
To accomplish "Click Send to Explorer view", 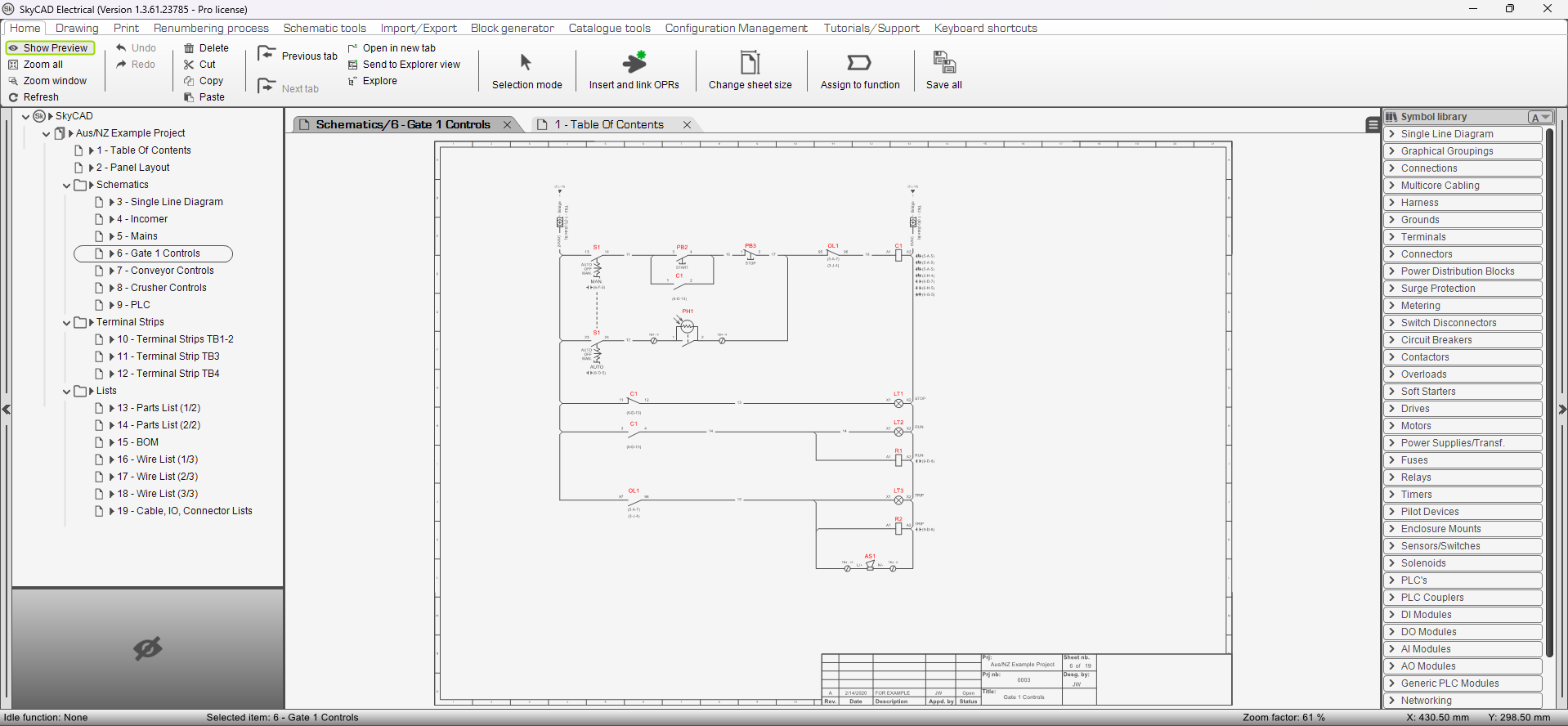I will pyautogui.click(x=411, y=65).
